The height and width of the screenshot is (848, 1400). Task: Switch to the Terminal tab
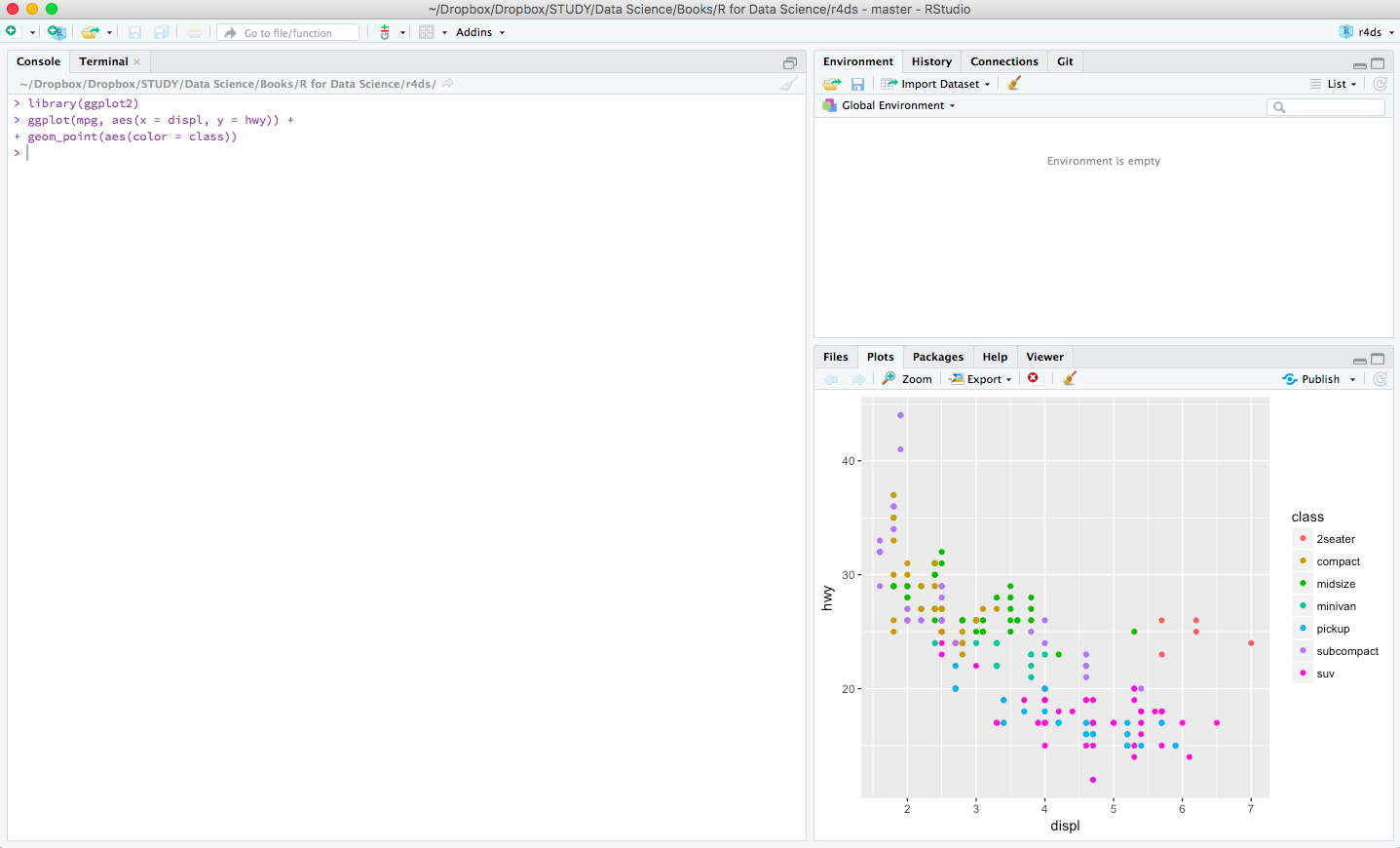pos(103,61)
